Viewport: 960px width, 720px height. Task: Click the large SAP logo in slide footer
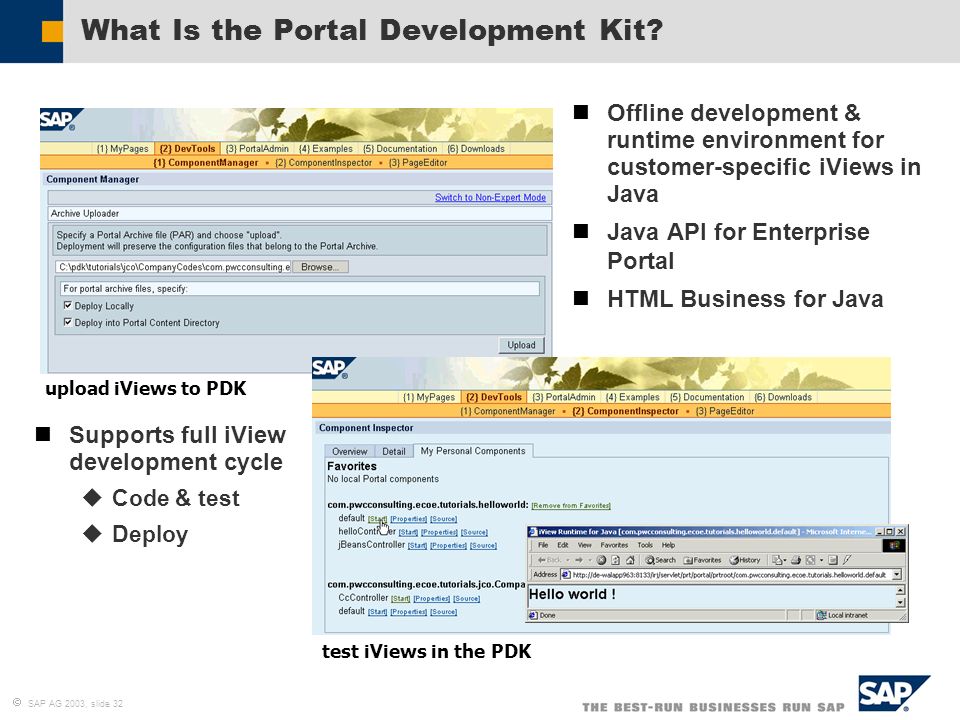893,693
